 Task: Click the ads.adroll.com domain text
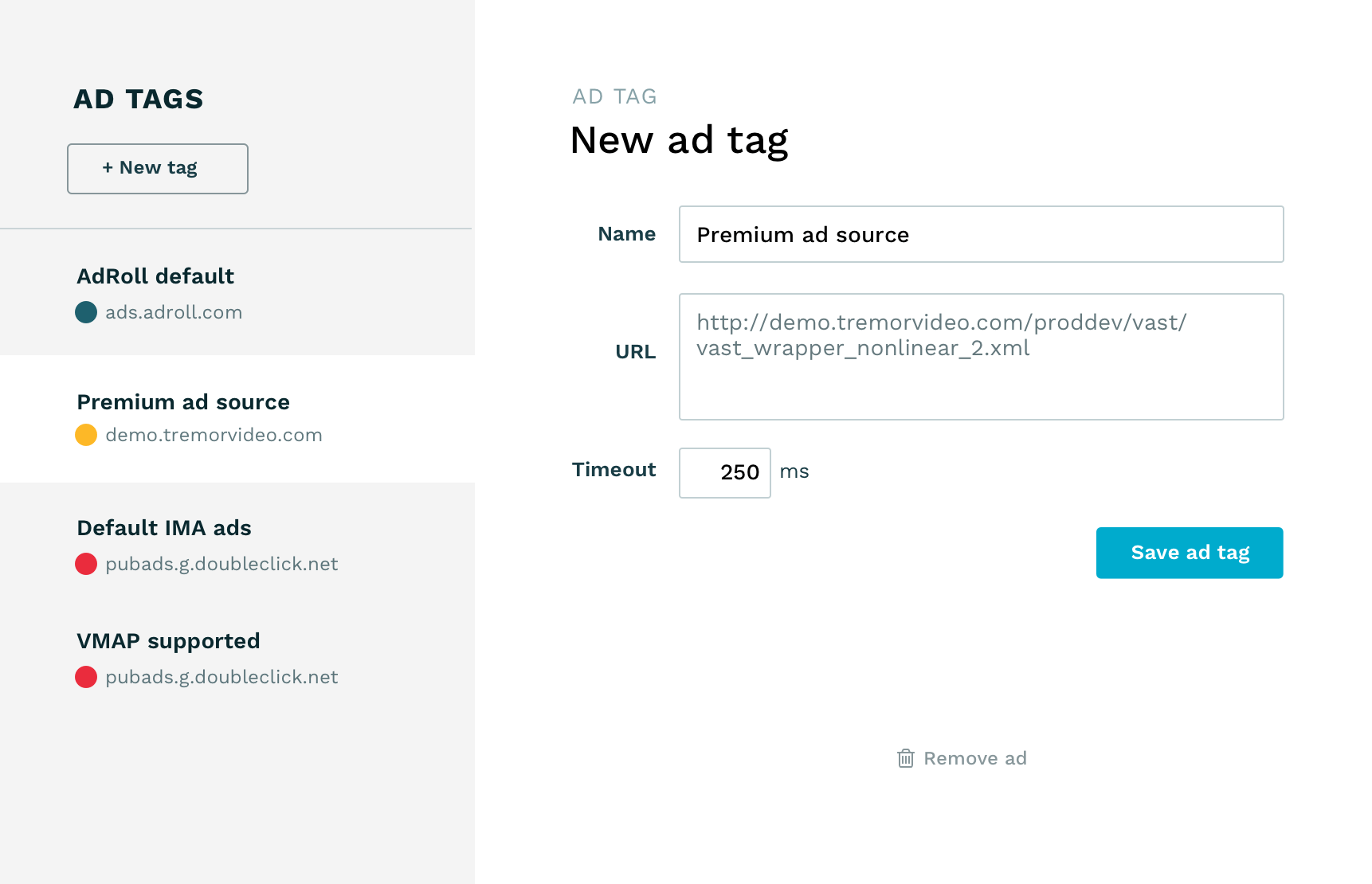point(174,312)
